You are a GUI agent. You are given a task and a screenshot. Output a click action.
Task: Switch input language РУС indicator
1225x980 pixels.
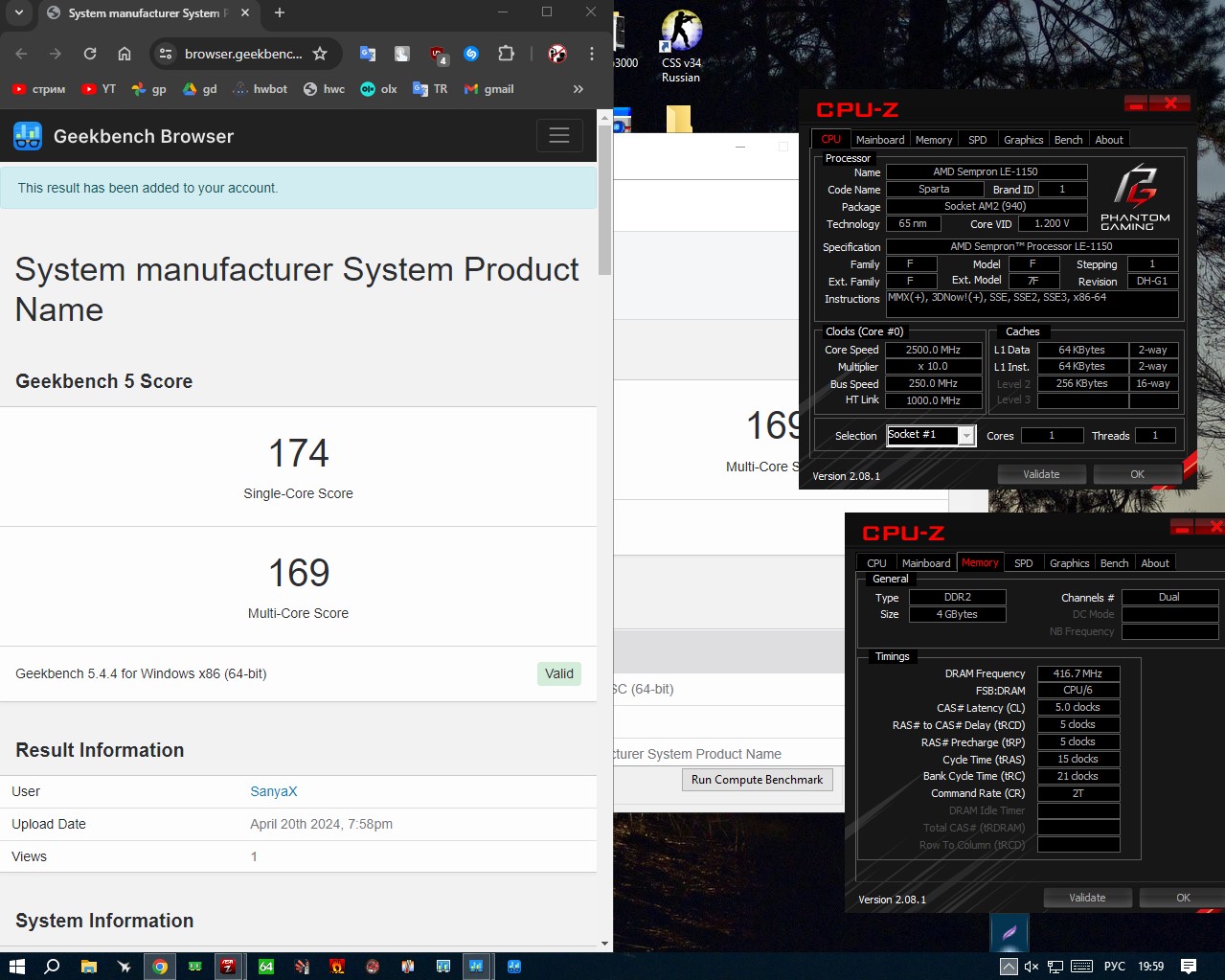(1114, 966)
